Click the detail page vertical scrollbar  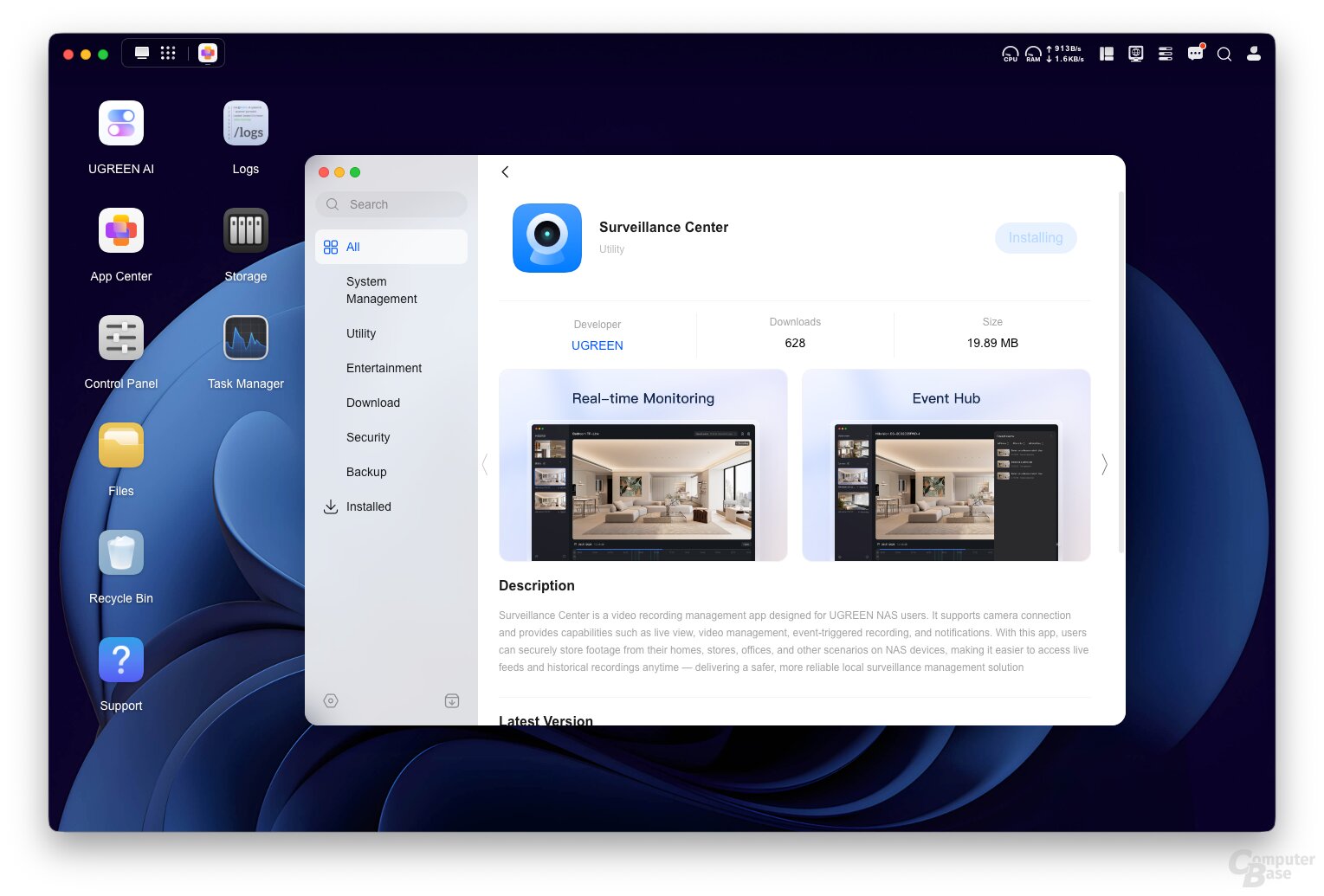tap(1121, 372)
